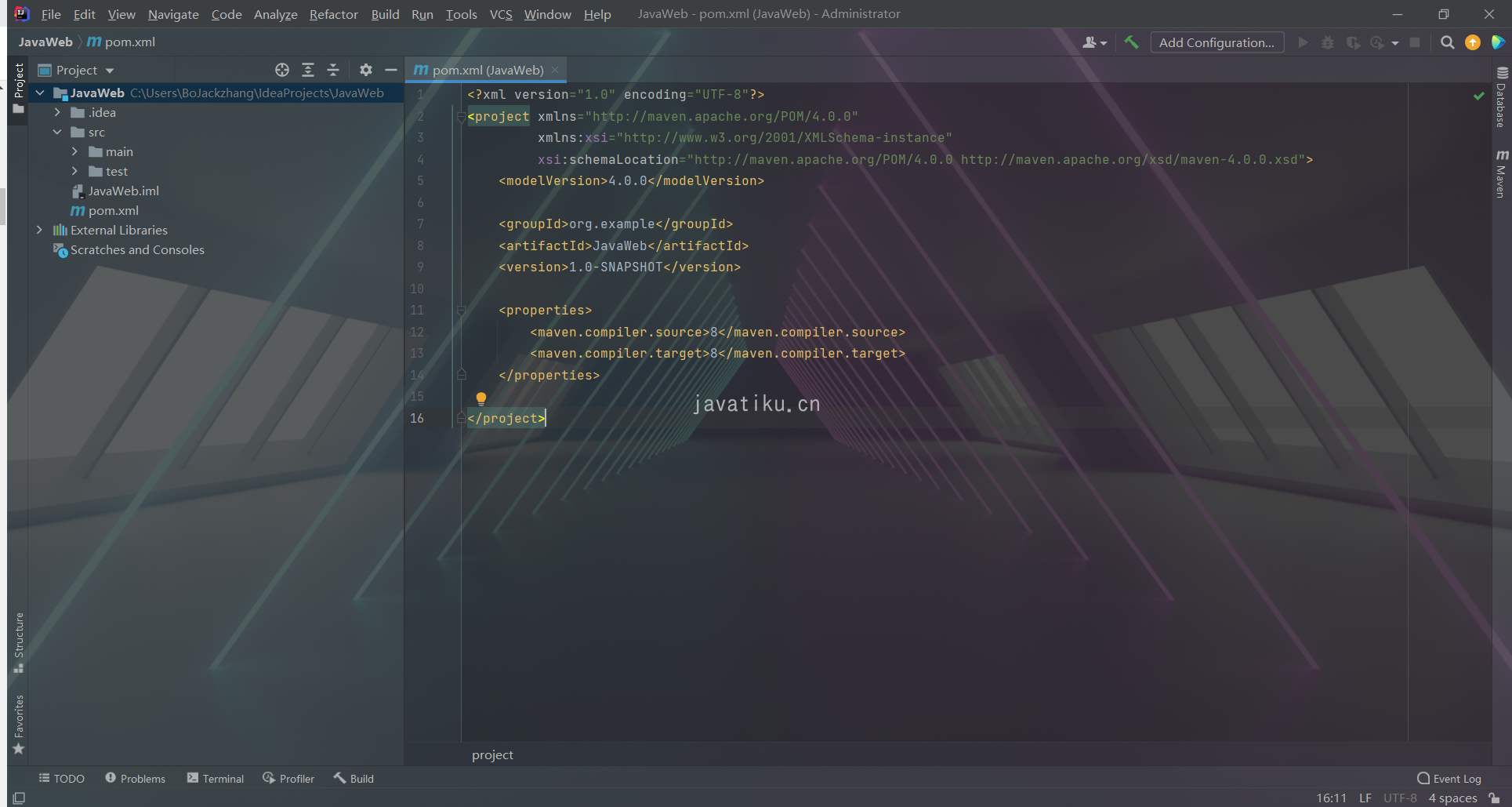Click the Profiler run icon

point(1377,42)
